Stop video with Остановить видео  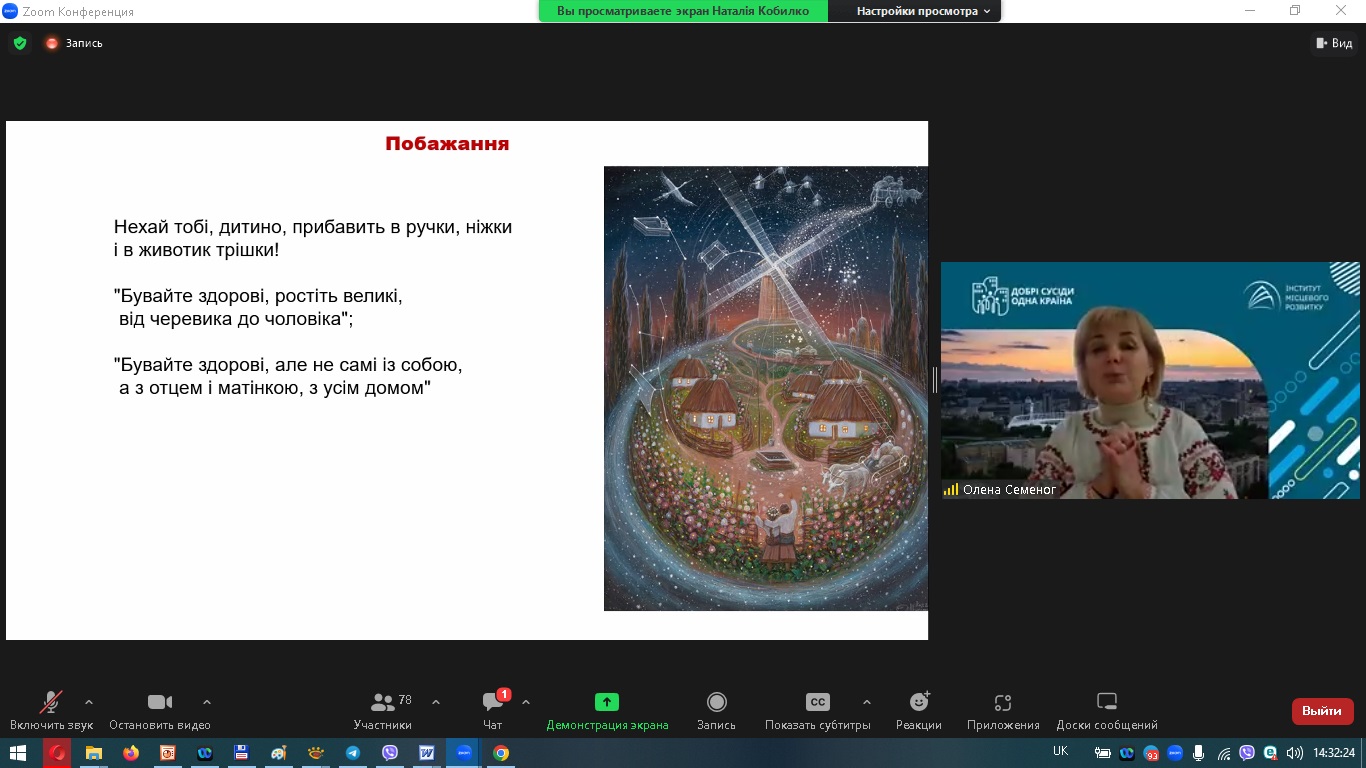(160, 703)
